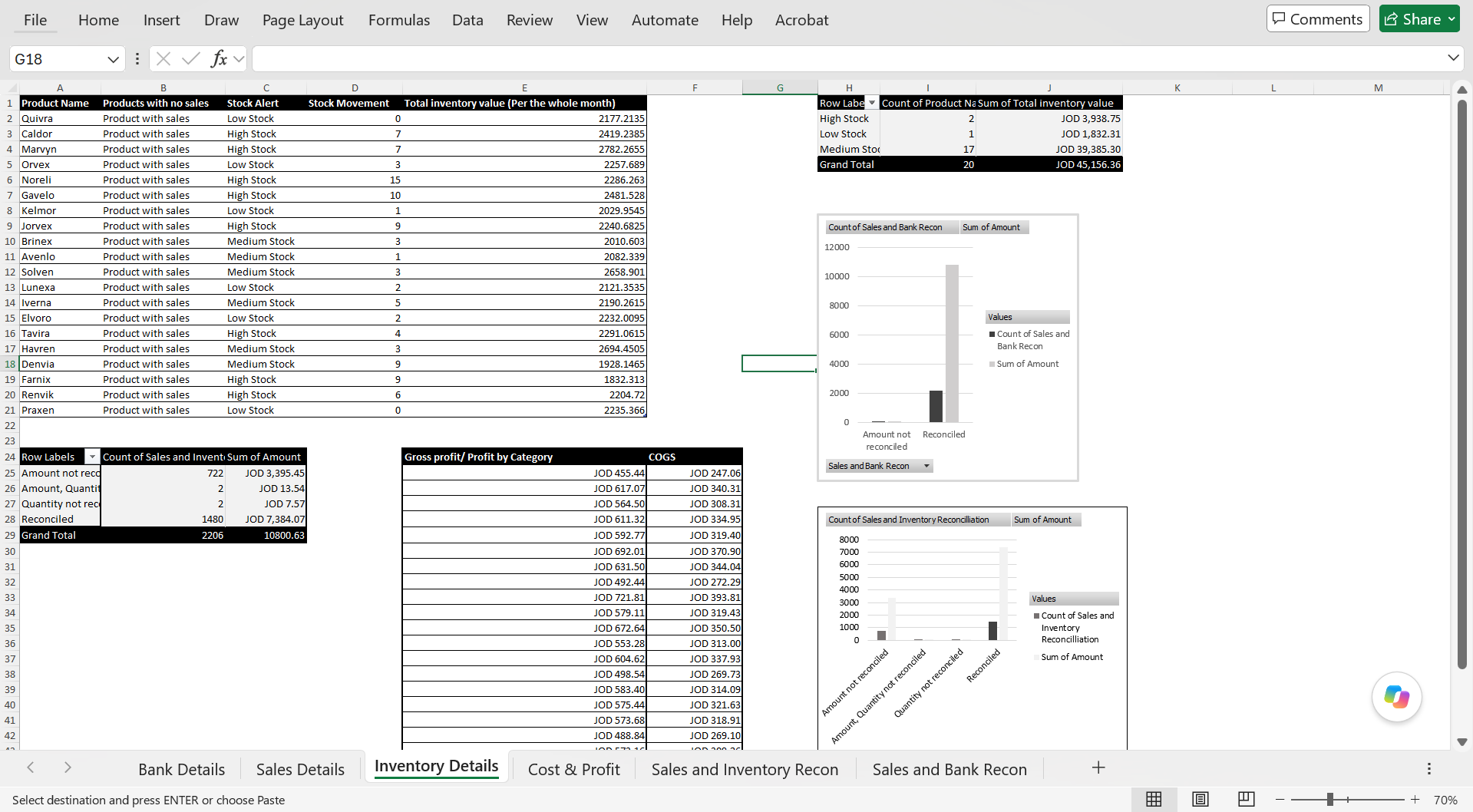Open sheet tab options three-dot menu
Viewport: 1473px width, 812px height.
point(1428,768)
